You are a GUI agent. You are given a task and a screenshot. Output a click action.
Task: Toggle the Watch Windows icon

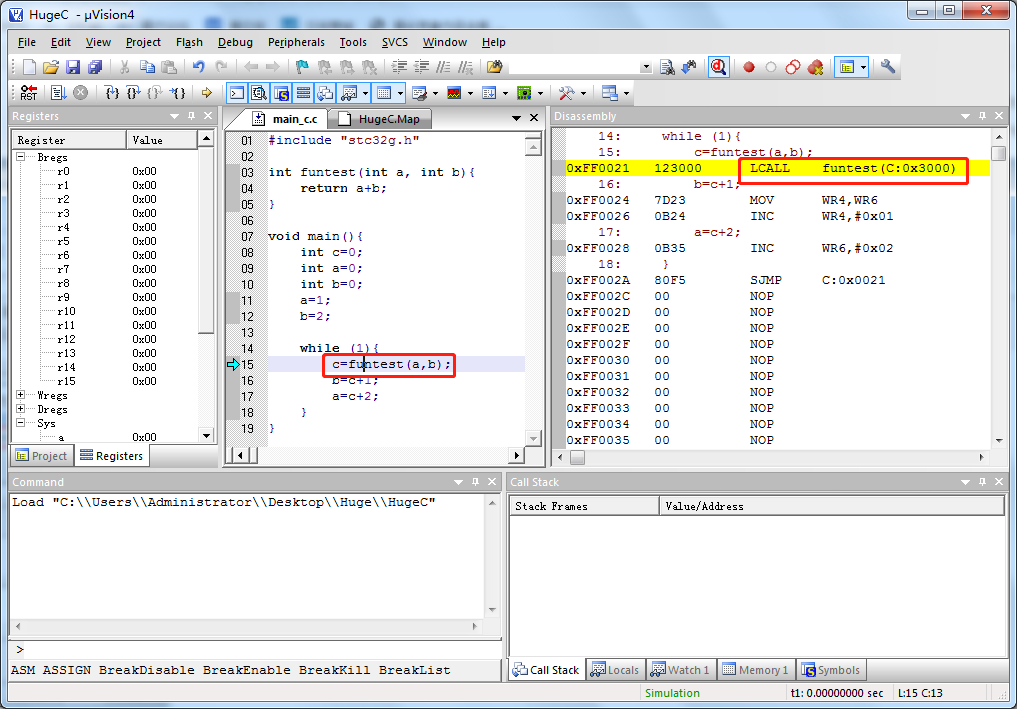(x=349, y=93)
